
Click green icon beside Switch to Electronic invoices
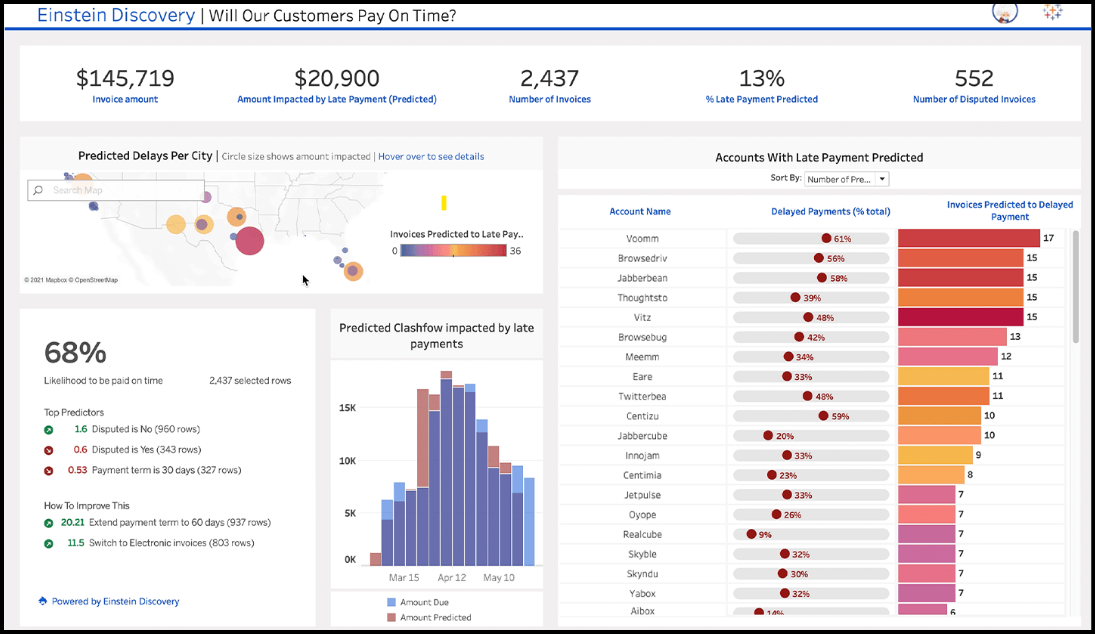click(x=48, y=543)
